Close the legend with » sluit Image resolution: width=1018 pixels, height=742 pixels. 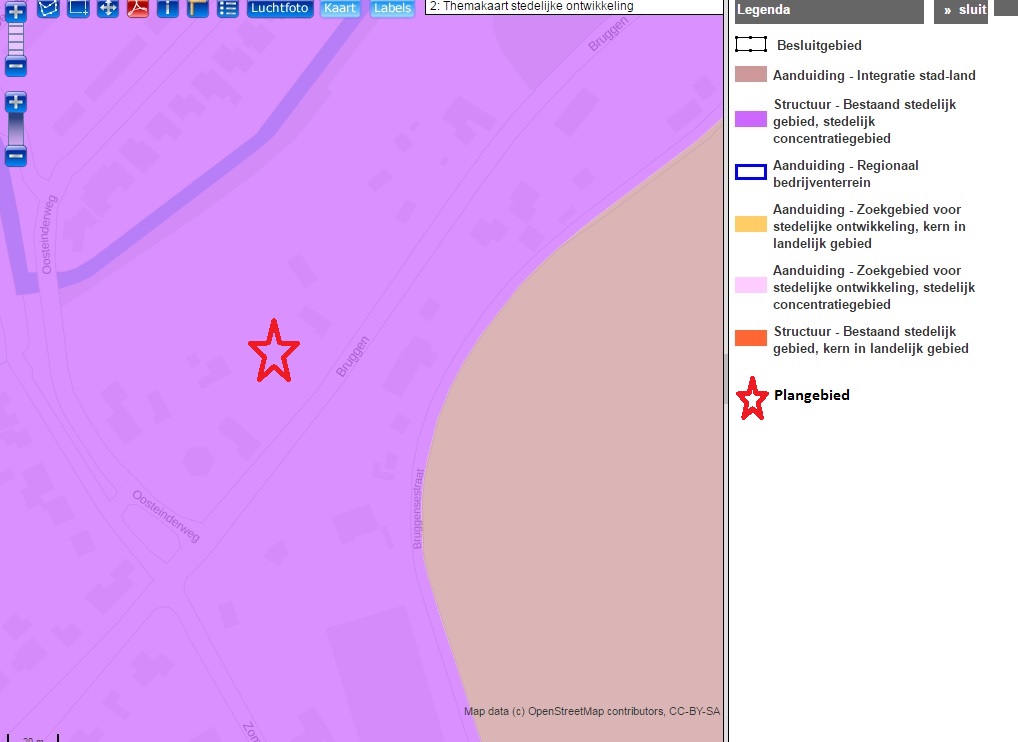pos(961,10)
